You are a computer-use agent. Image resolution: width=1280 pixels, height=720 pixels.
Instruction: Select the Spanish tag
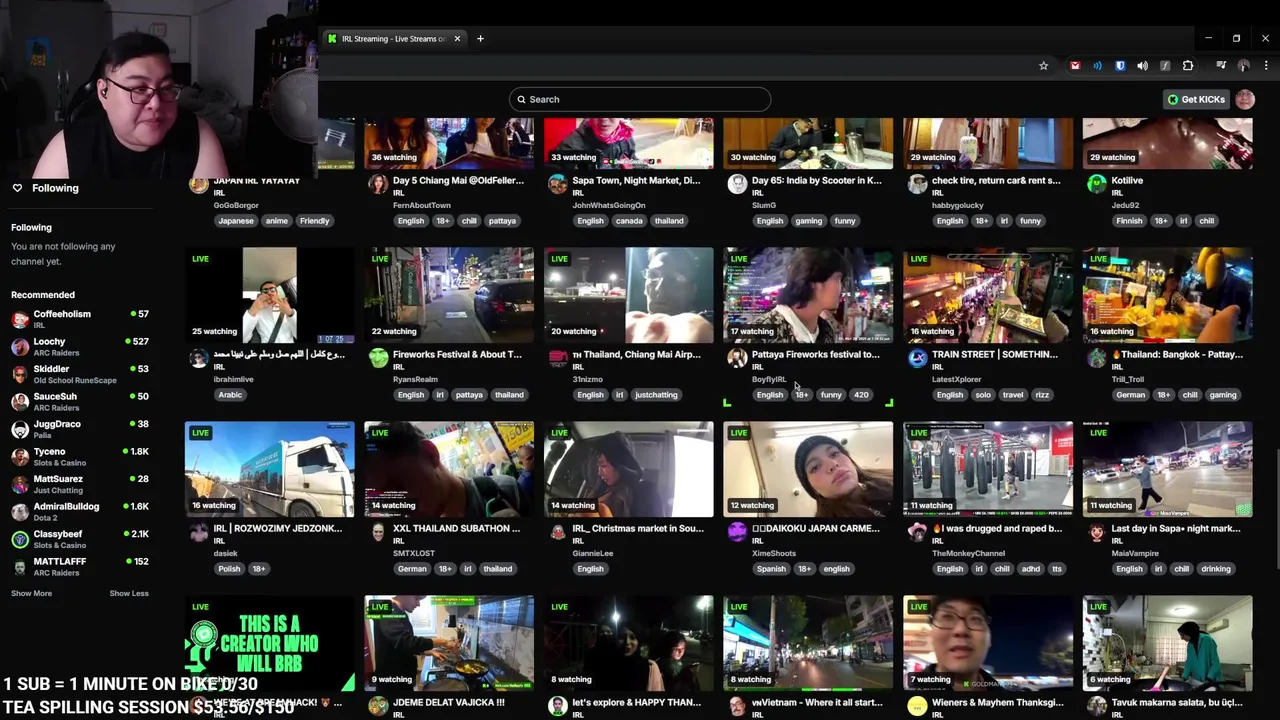pos(771,569)
